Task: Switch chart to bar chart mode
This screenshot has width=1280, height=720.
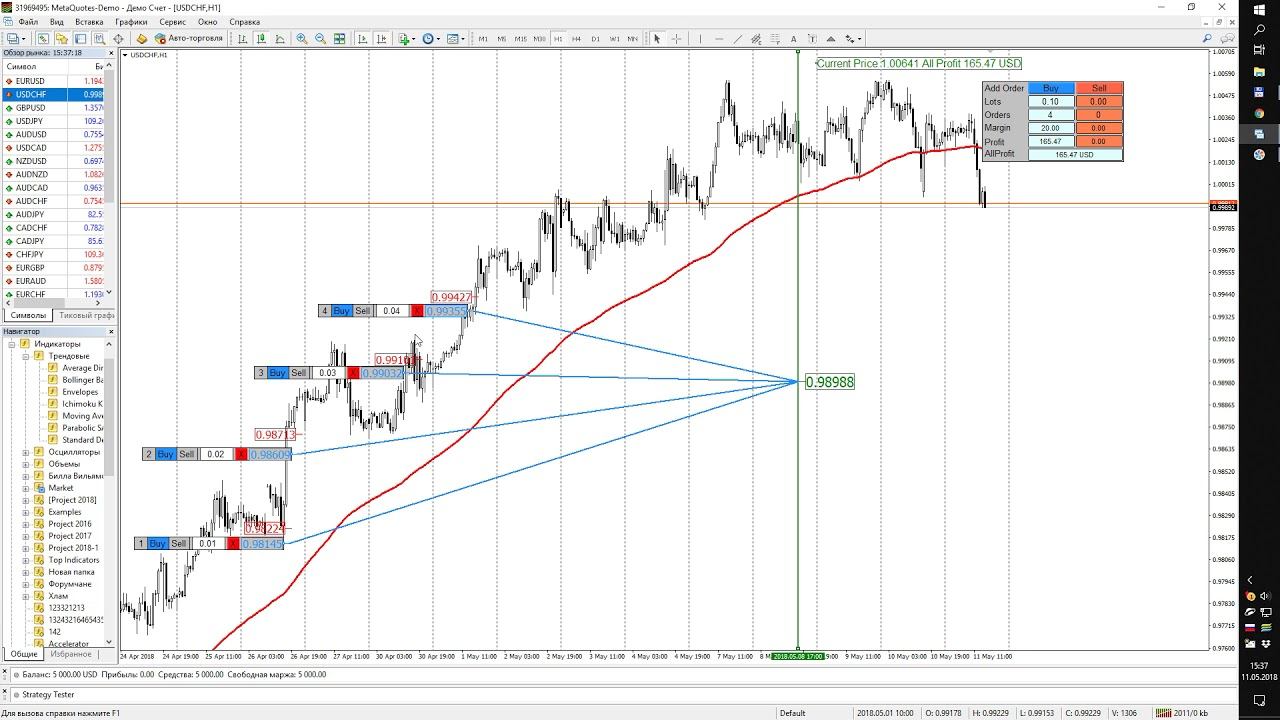Action: pyautogui.click(x=243, y=39)
